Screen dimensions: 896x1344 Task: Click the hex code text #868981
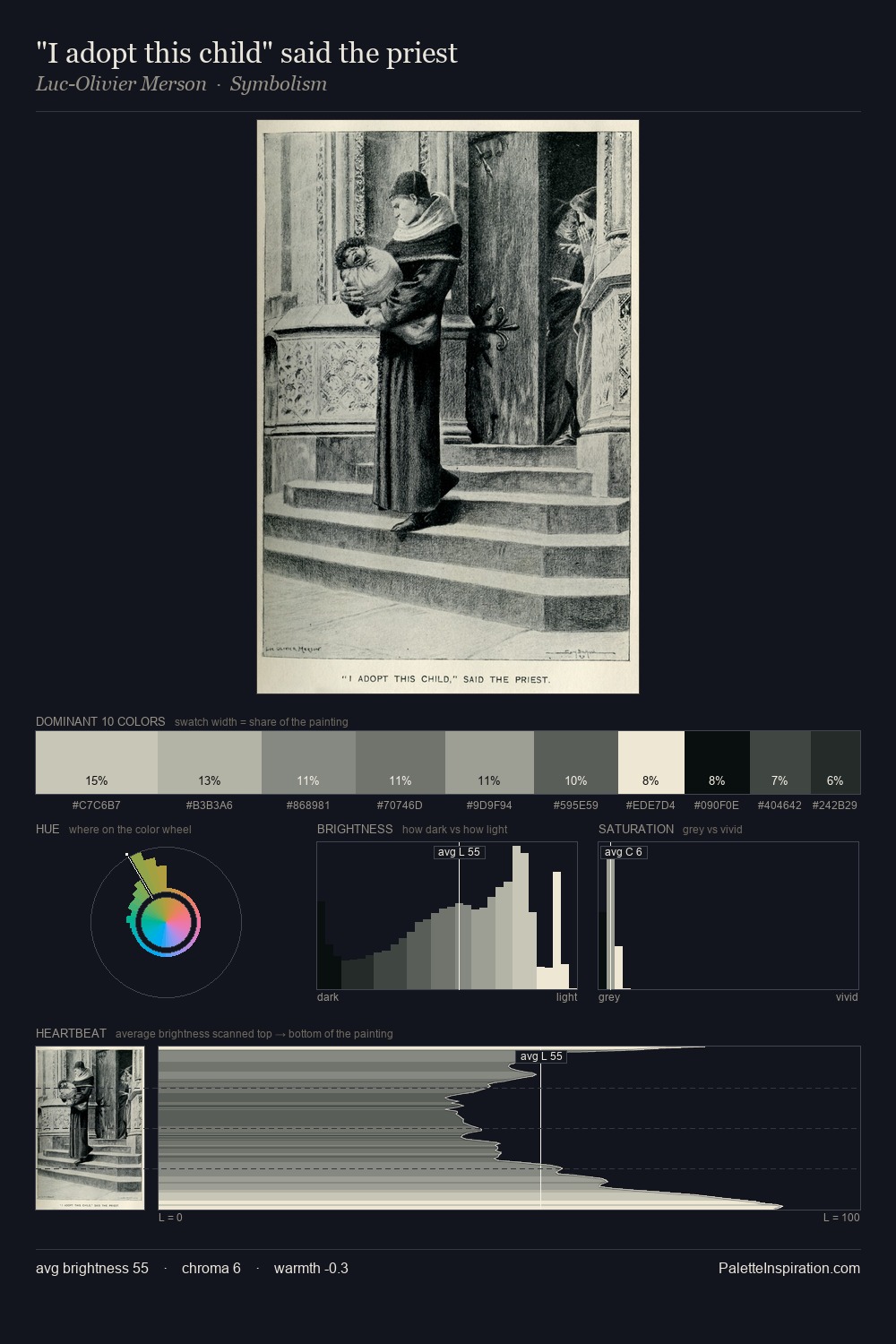pos(308,806)
